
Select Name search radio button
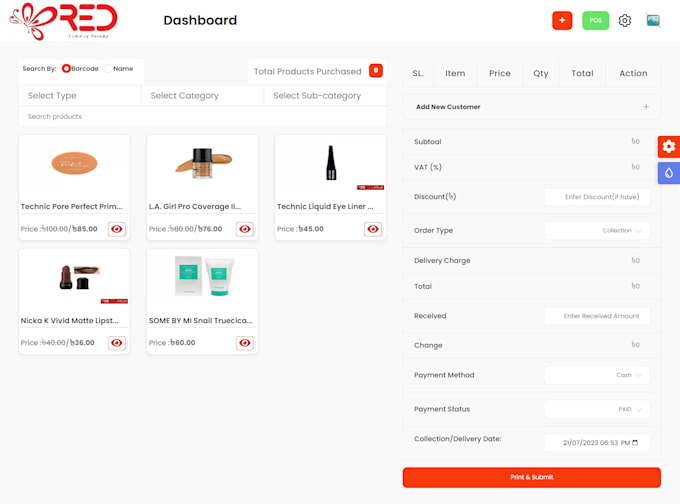108,69
